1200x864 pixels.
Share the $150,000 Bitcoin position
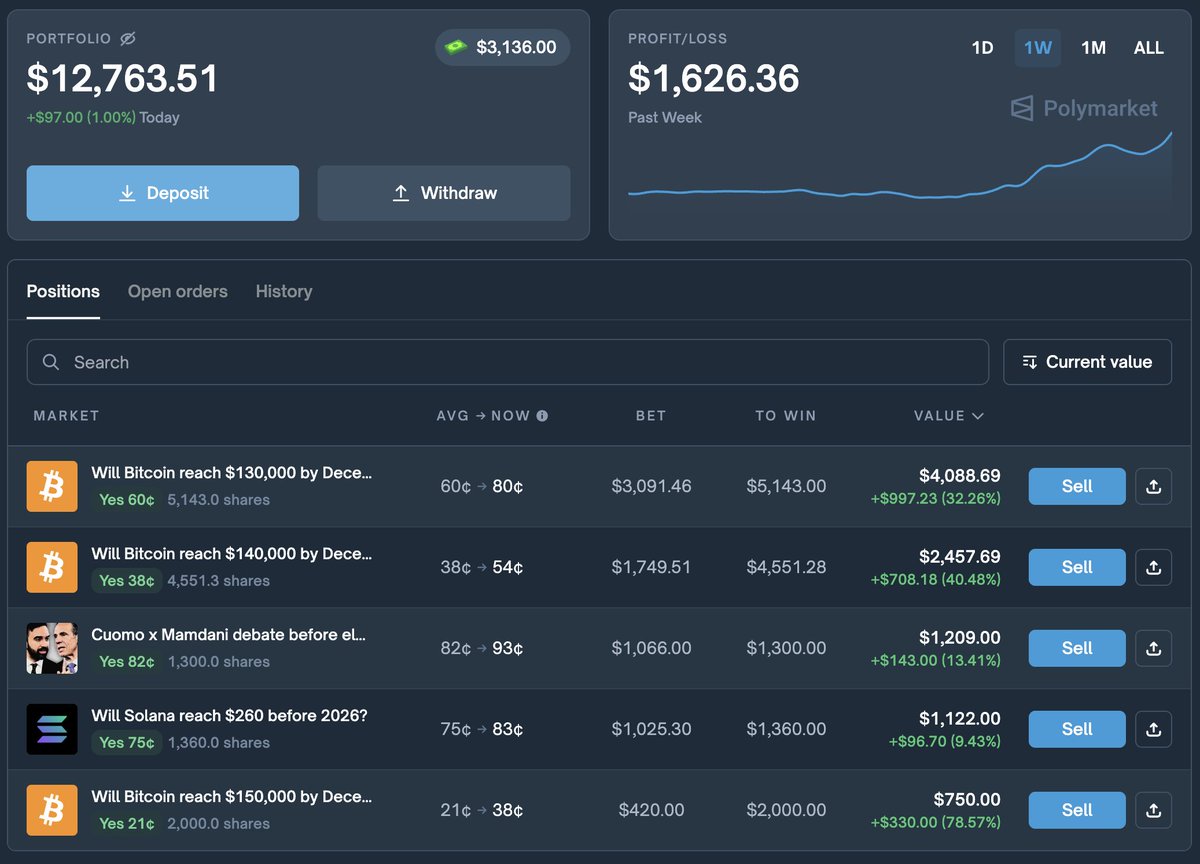(1153, 810)
